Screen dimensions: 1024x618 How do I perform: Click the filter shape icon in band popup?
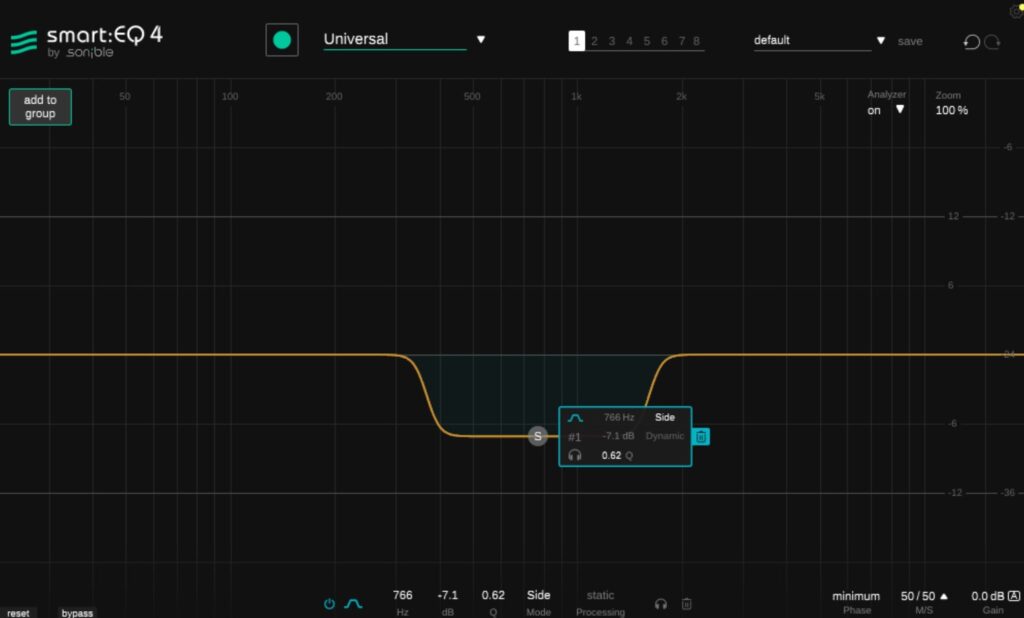[x=575, y=418]
